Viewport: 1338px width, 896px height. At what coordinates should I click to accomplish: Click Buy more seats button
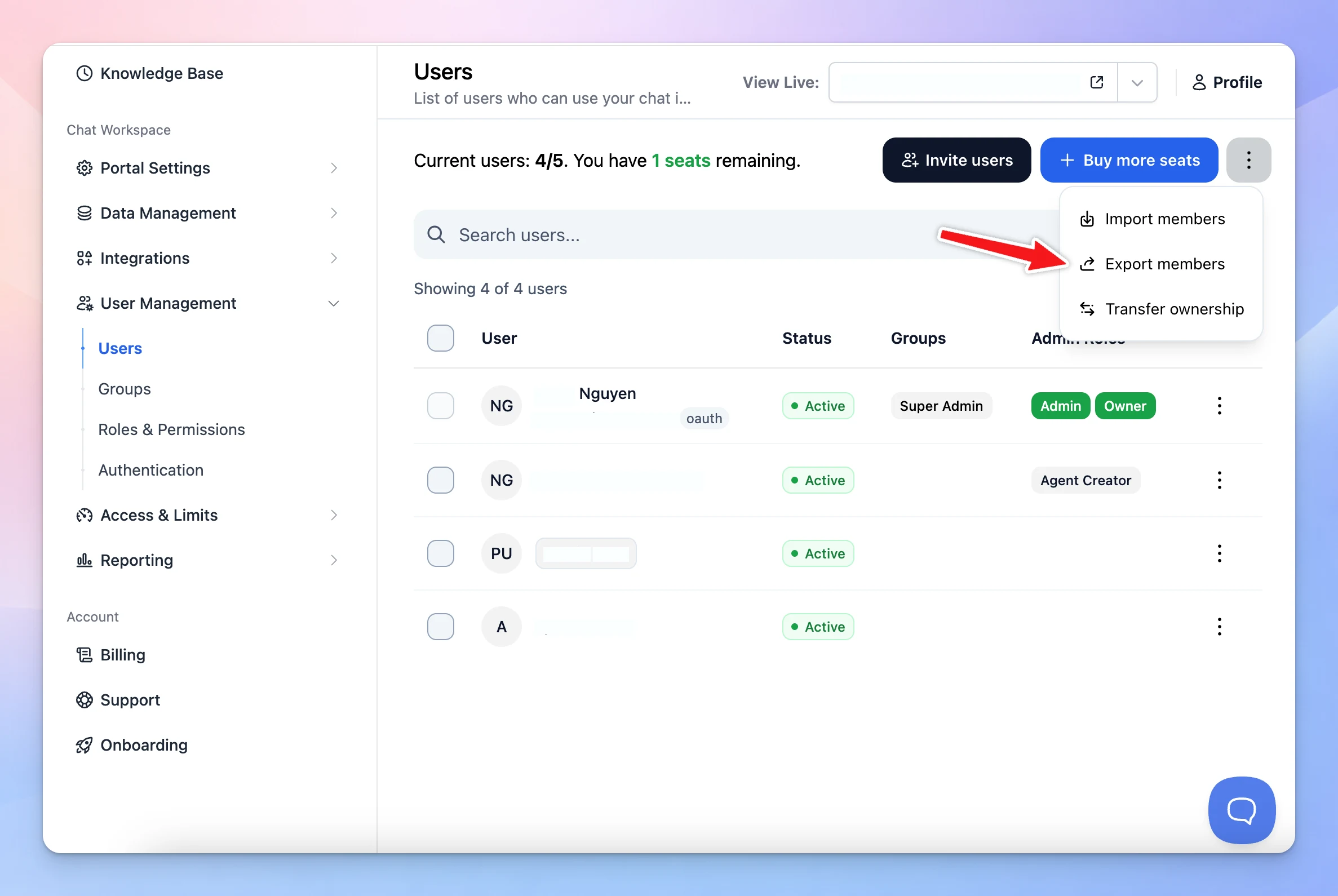(1128, 160)
